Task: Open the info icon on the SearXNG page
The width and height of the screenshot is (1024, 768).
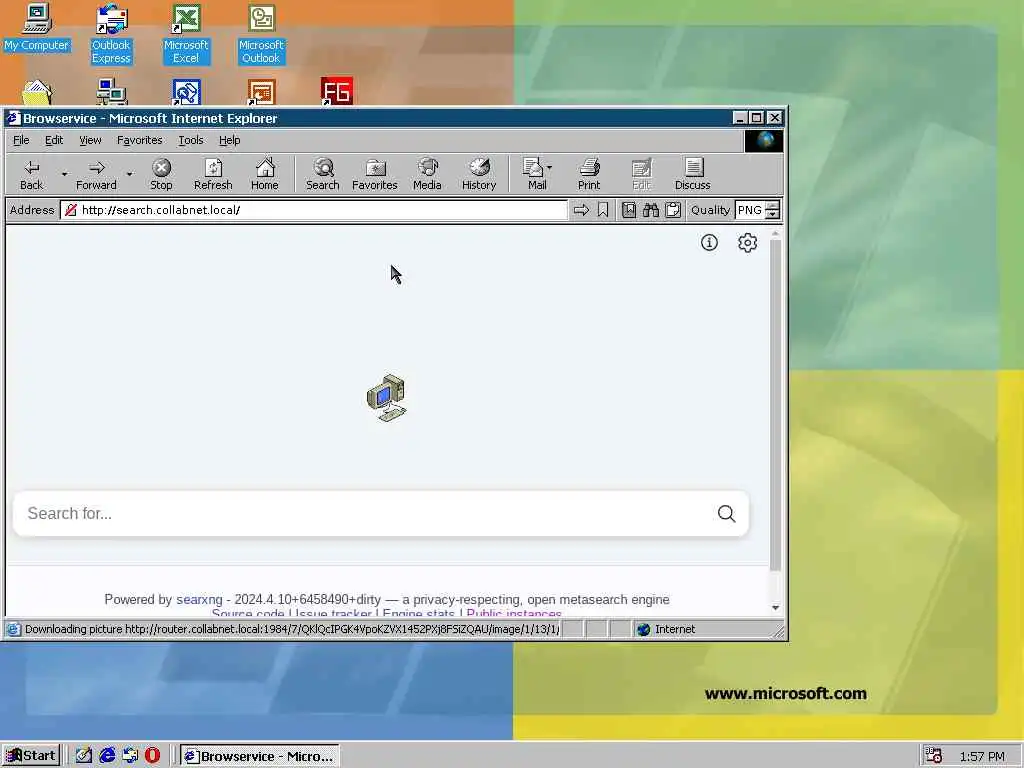Action: coord(709,243)
